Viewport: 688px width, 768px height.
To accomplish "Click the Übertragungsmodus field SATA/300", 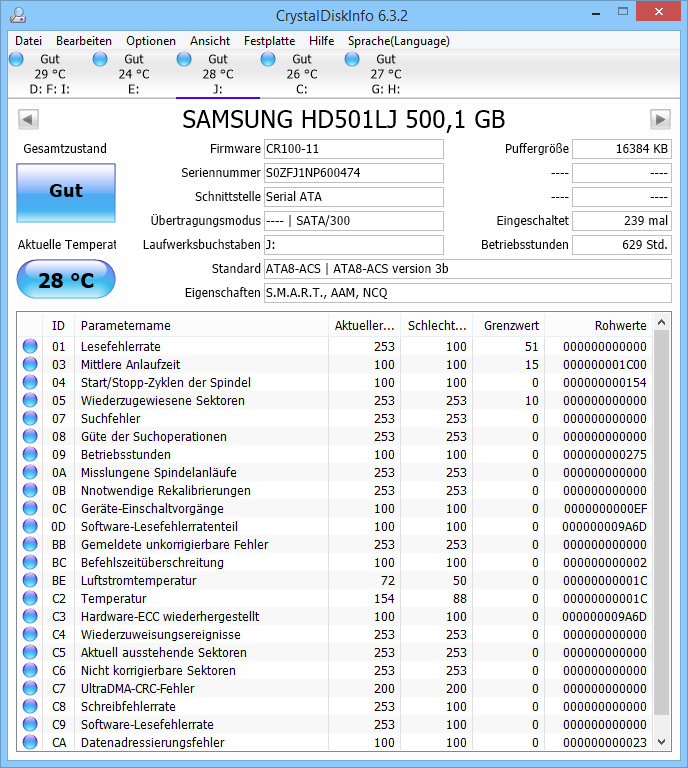I will (x=354, y=221).
